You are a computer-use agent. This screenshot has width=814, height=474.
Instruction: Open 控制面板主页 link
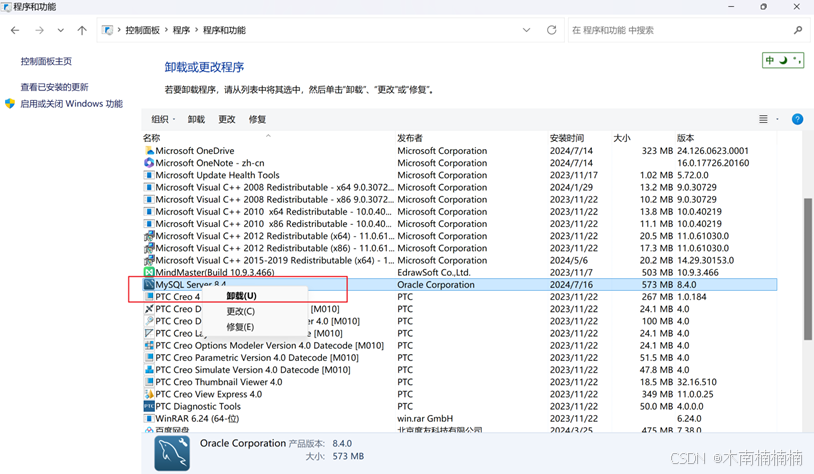[x=46, y=61]
